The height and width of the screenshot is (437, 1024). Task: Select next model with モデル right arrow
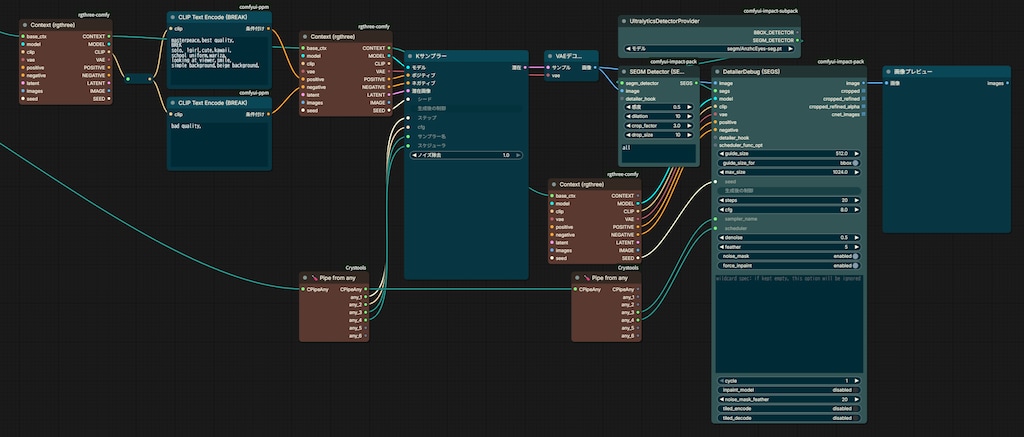point(792,48)
